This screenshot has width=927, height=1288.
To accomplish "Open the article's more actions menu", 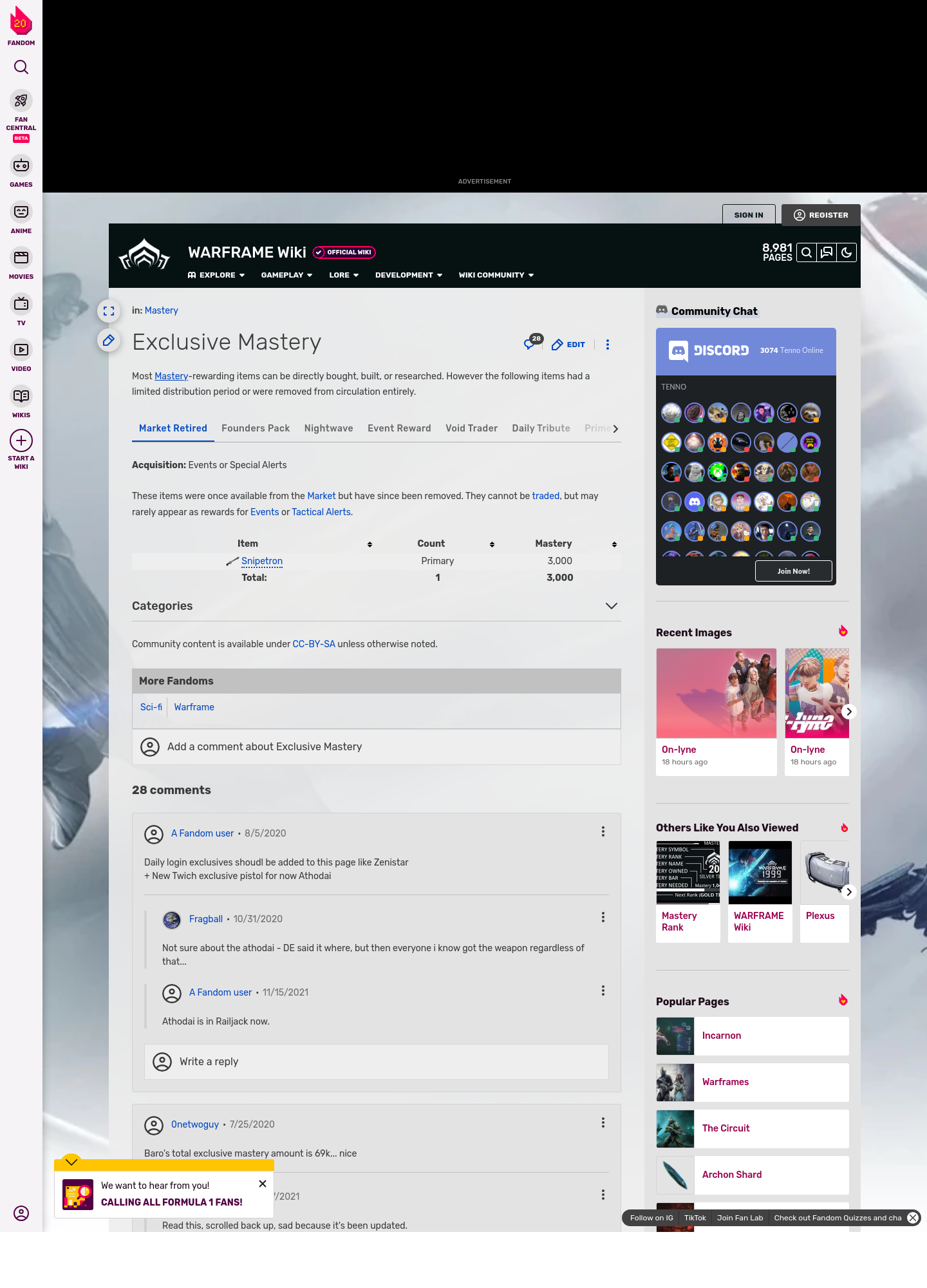I will 608,345.
